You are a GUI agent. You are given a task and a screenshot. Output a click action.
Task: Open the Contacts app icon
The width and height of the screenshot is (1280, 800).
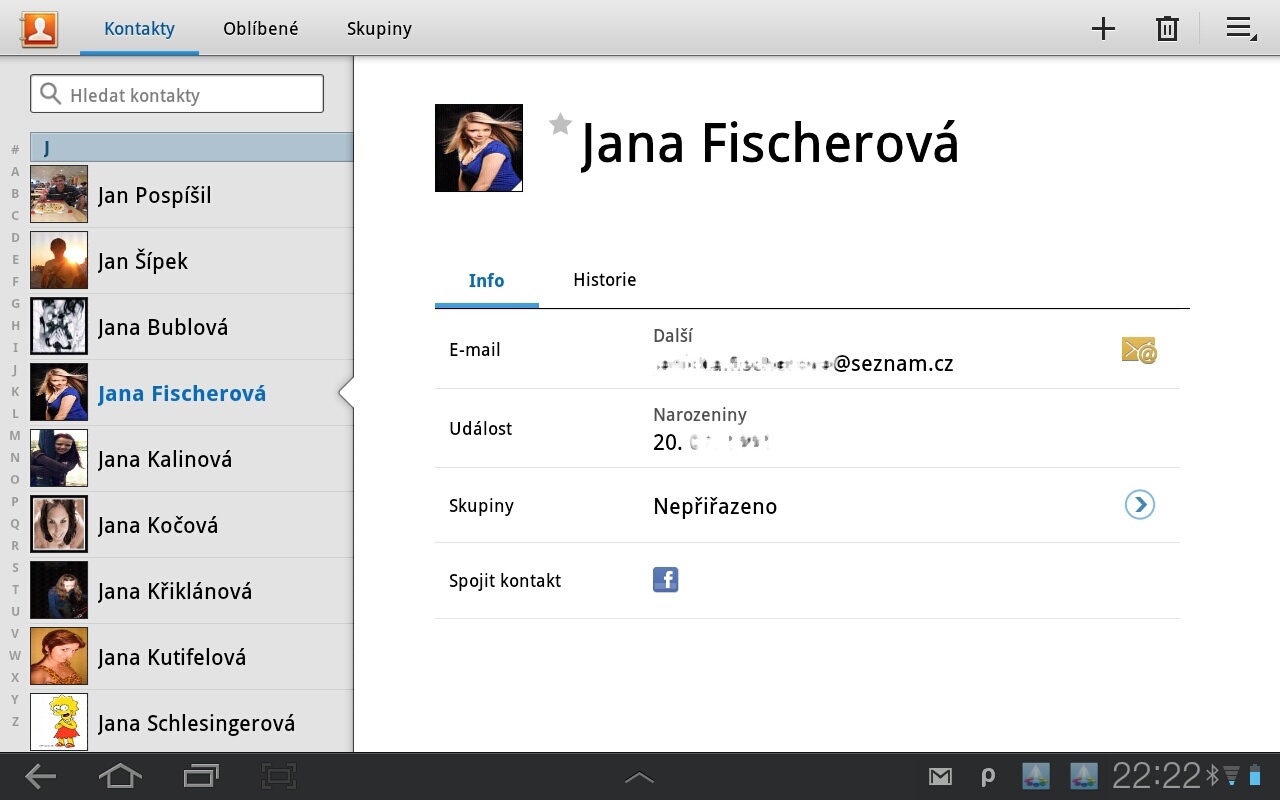coord(39,28)
